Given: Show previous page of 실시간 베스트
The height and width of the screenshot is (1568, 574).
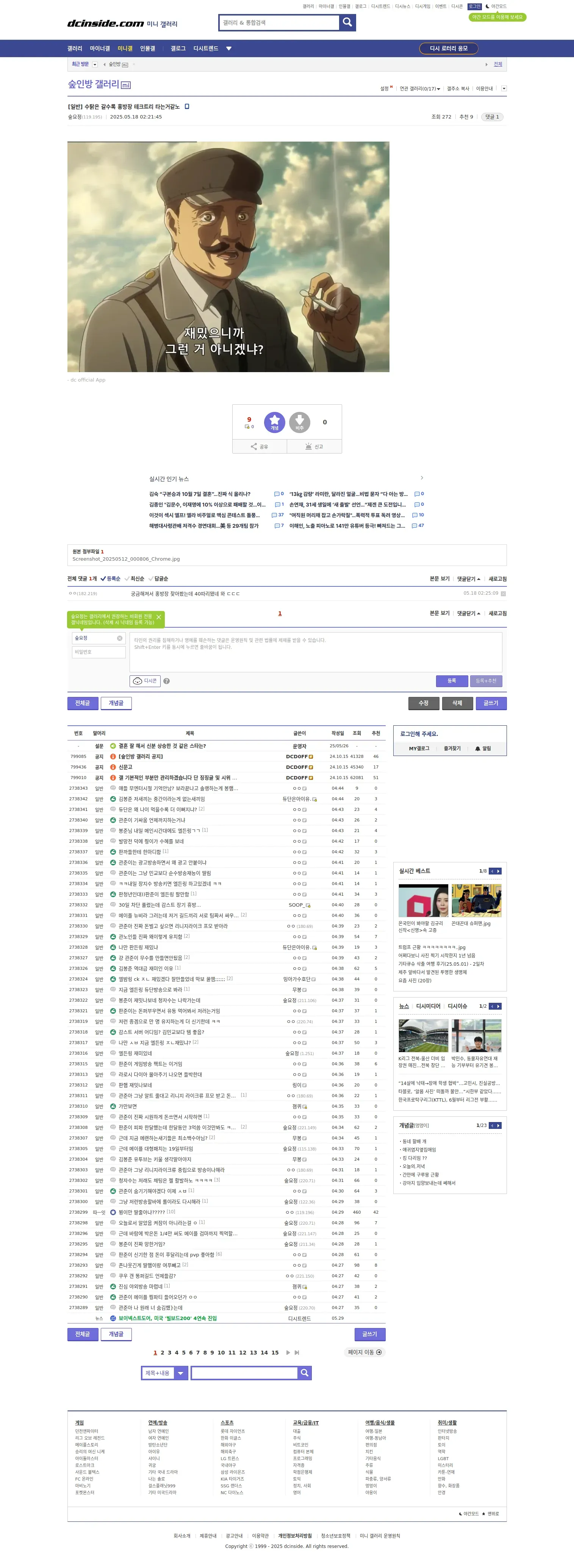Looking at the screenshot, I should 492,871.
